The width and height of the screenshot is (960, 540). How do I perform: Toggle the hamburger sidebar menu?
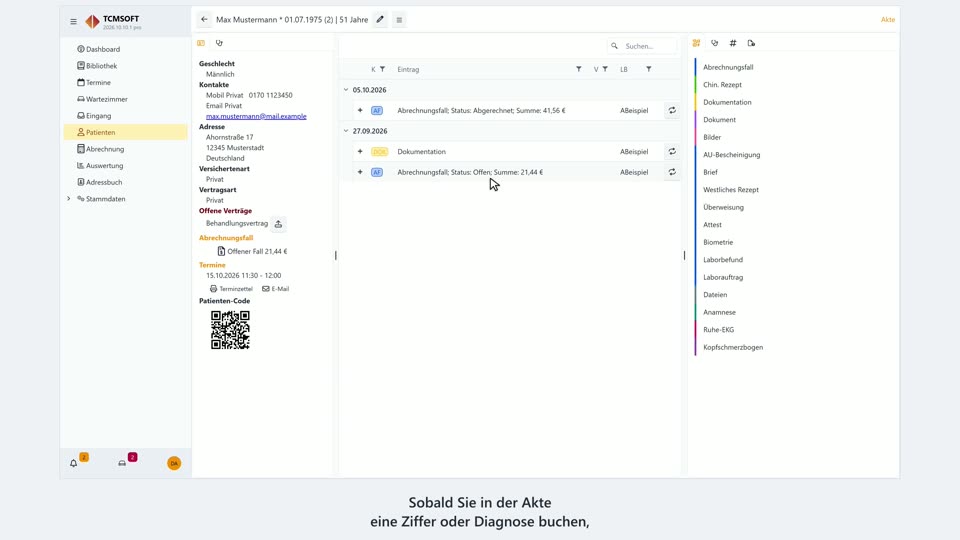click(x=73, y=21)
